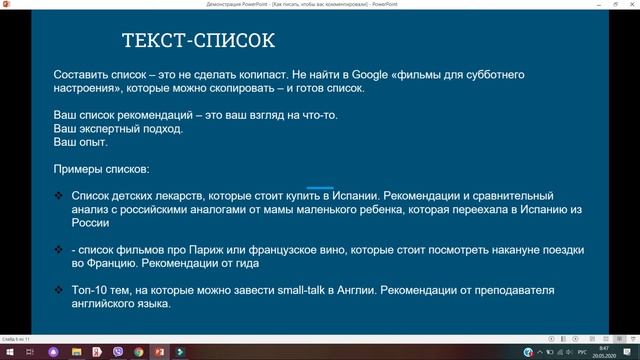
Task: Open Google Chrome from the taskbar
Action: pyautogui.click(x=139, y=352)
